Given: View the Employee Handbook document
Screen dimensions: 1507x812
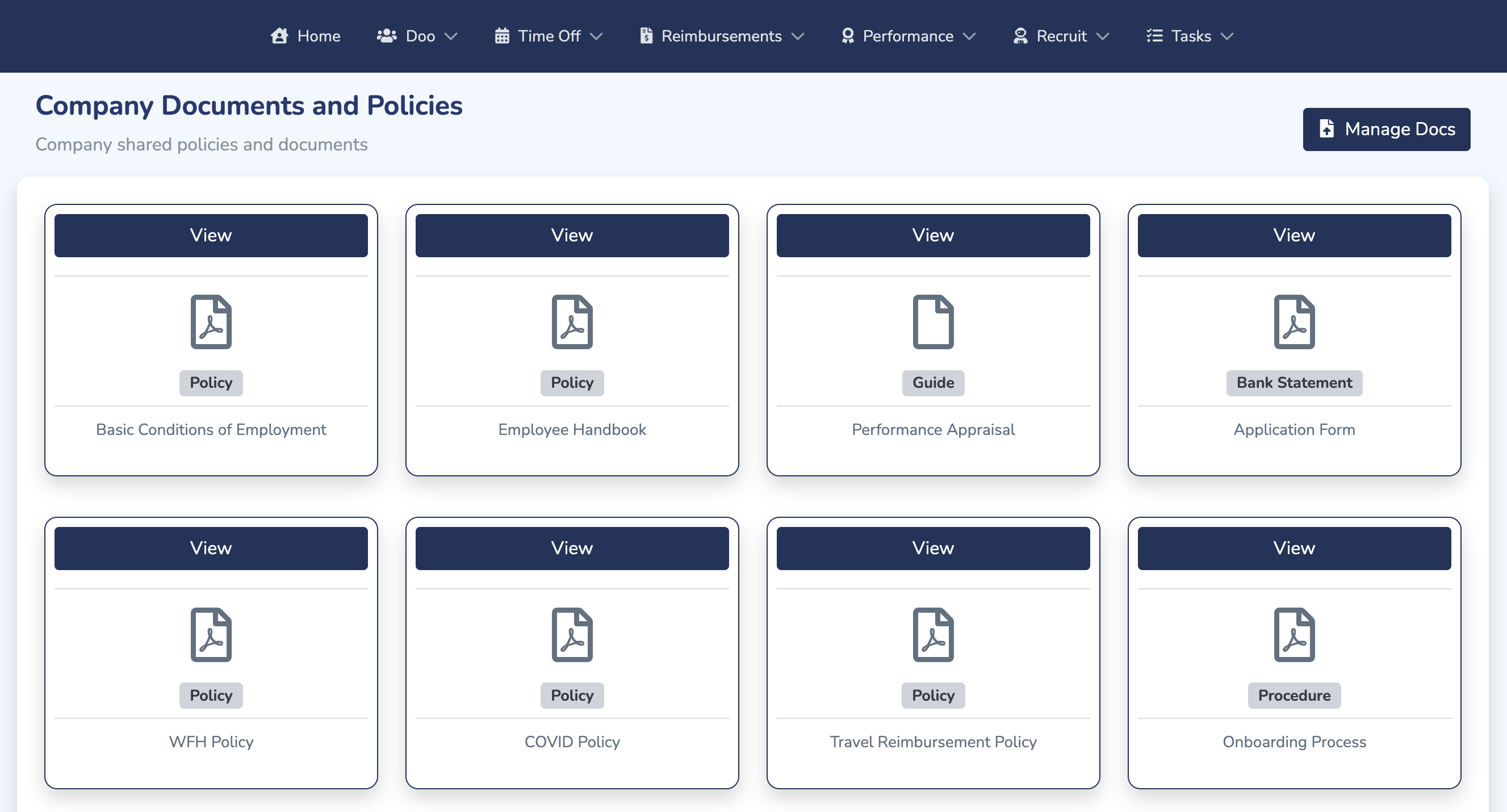Looking at the screenshot, I should click(572, 235).
